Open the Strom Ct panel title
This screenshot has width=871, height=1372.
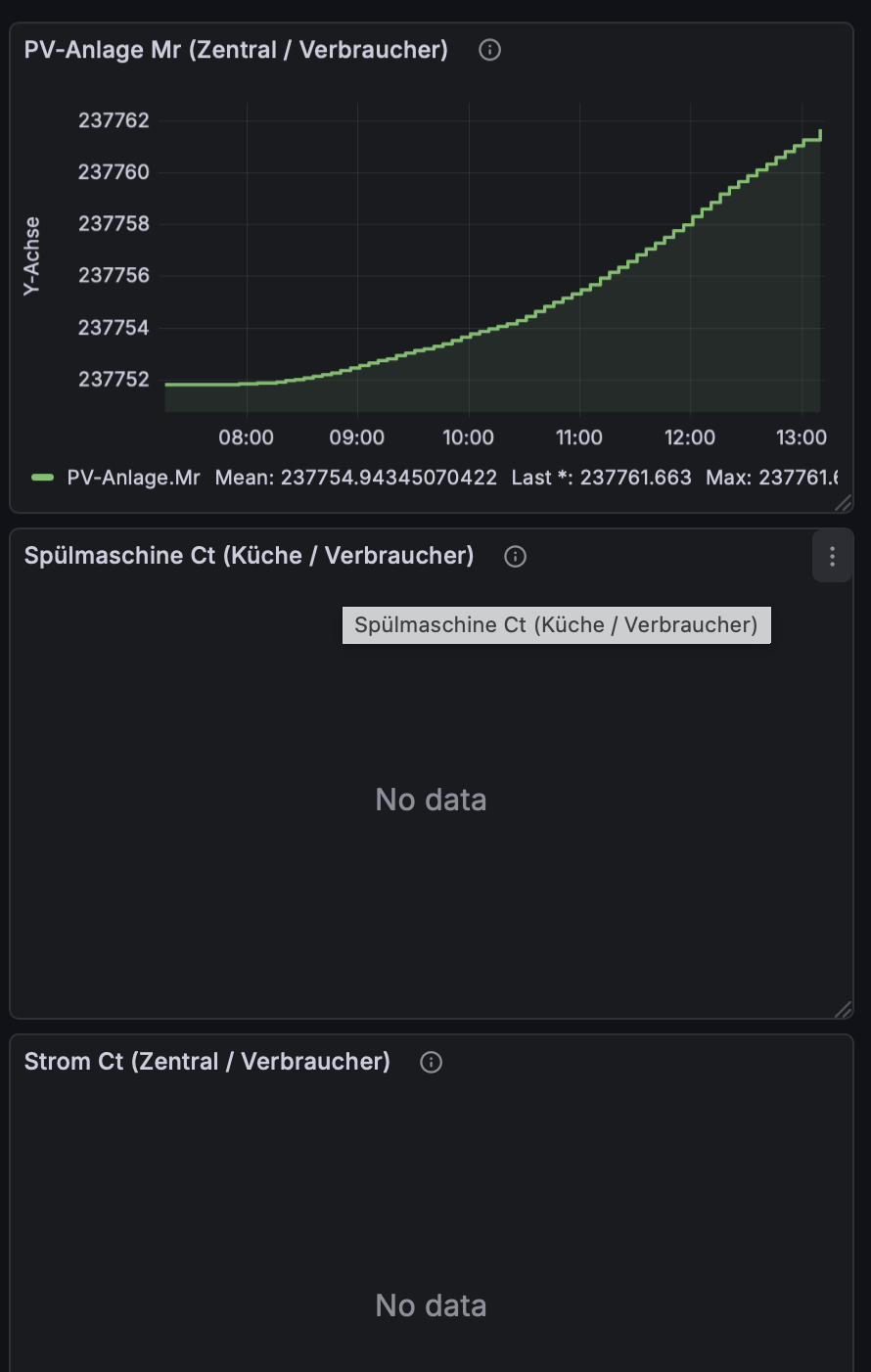pos(206,1062)
